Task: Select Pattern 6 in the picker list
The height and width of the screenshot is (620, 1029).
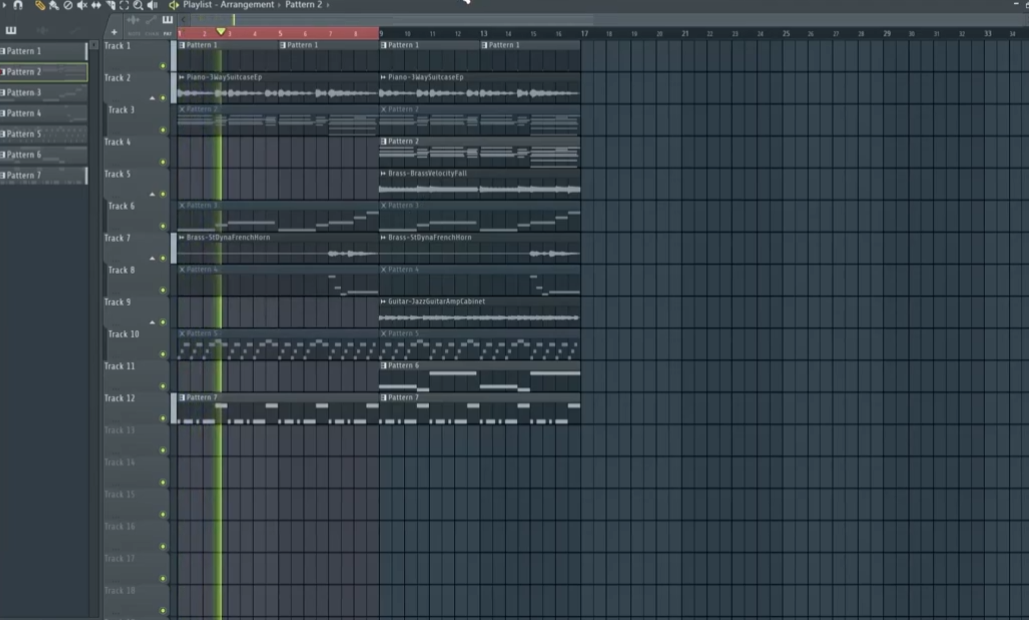Action: tap(43, 155)
